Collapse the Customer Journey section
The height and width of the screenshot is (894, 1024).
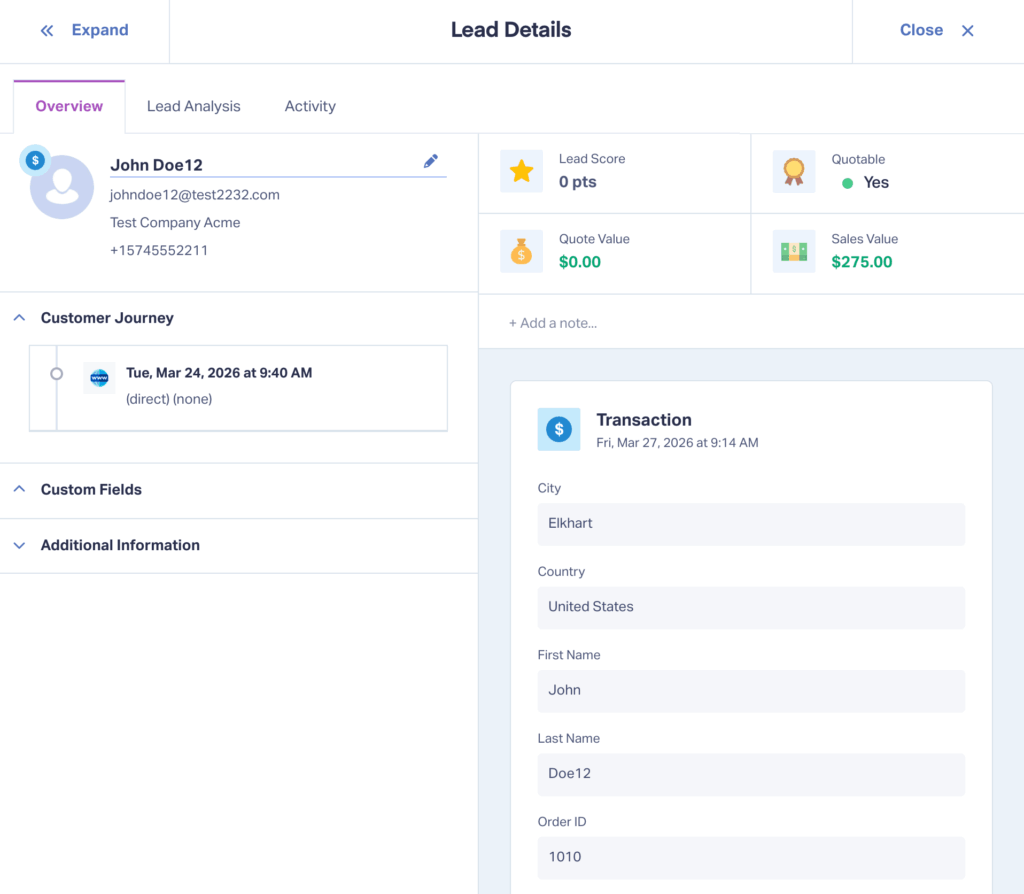click(18, 317)
